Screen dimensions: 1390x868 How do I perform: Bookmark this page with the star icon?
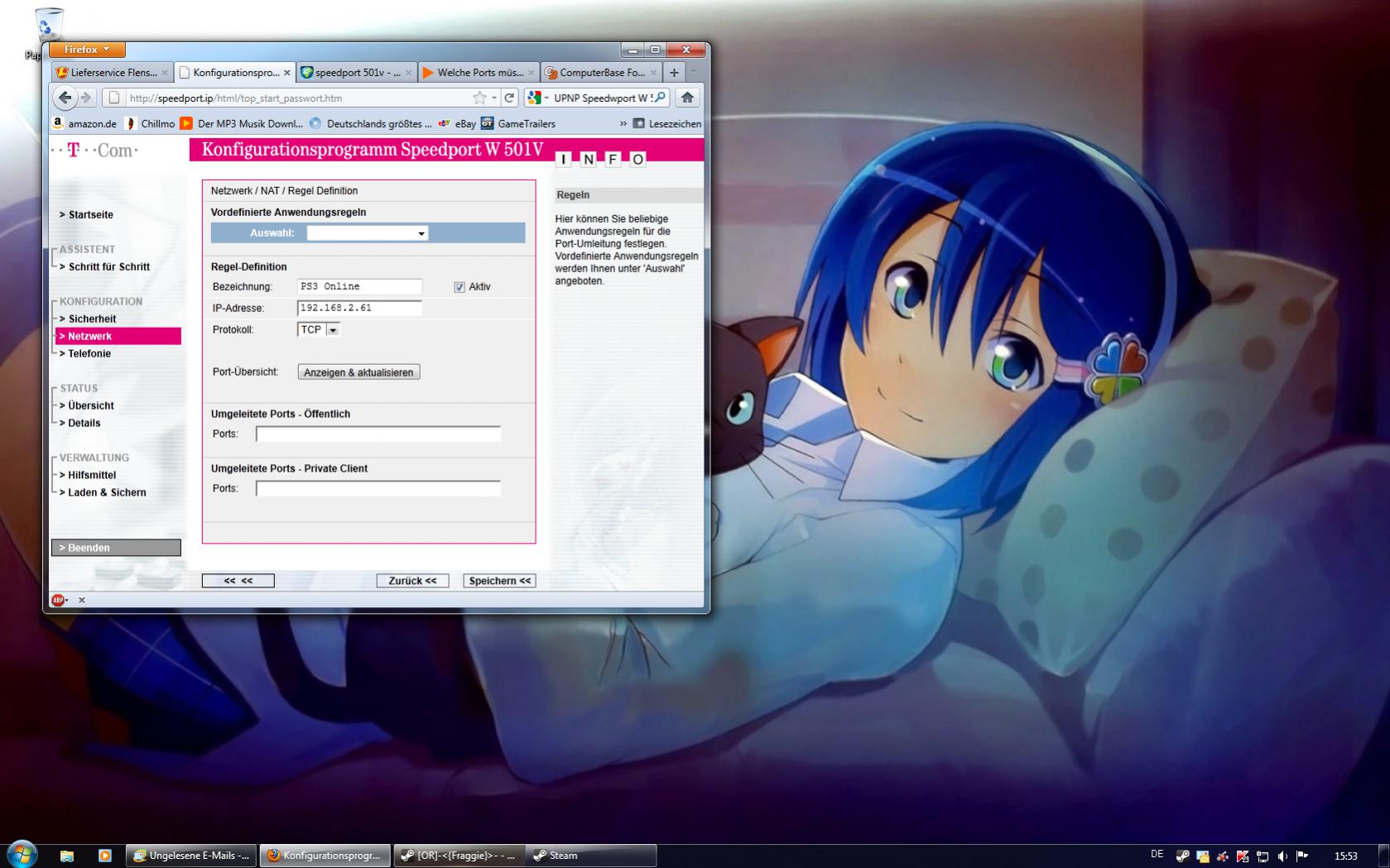479,98
